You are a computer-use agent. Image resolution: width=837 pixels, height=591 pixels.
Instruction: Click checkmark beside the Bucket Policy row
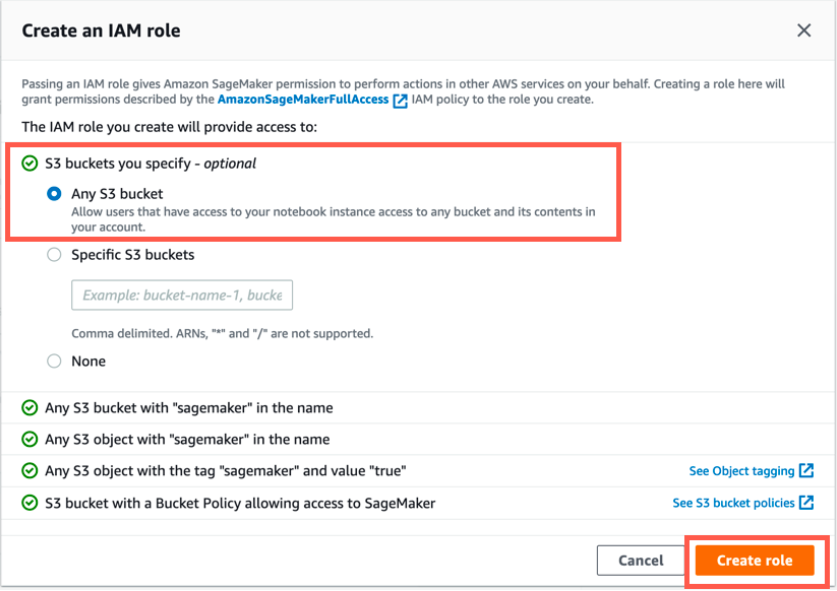(x=30, y=503)
